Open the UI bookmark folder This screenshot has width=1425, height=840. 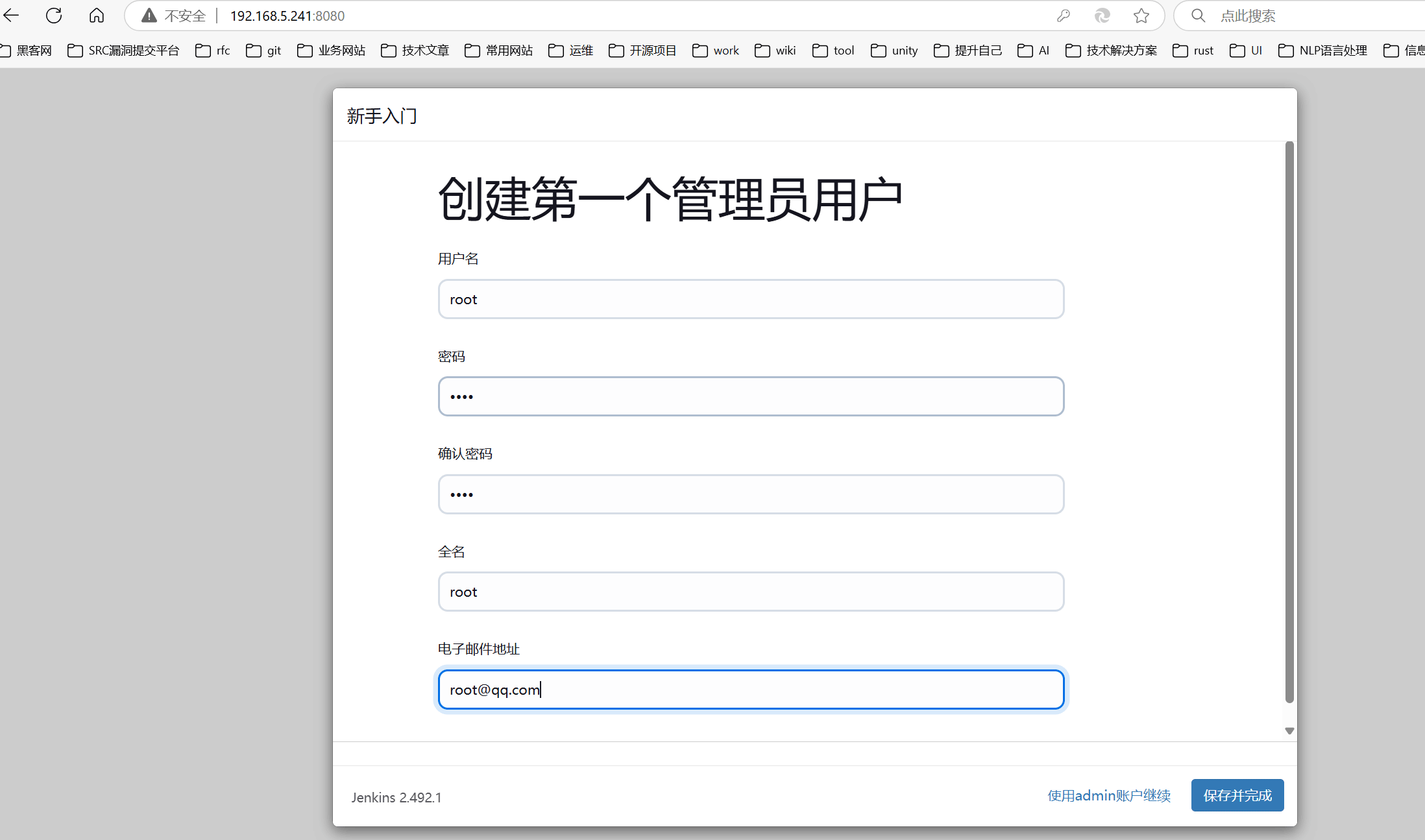1246,51
